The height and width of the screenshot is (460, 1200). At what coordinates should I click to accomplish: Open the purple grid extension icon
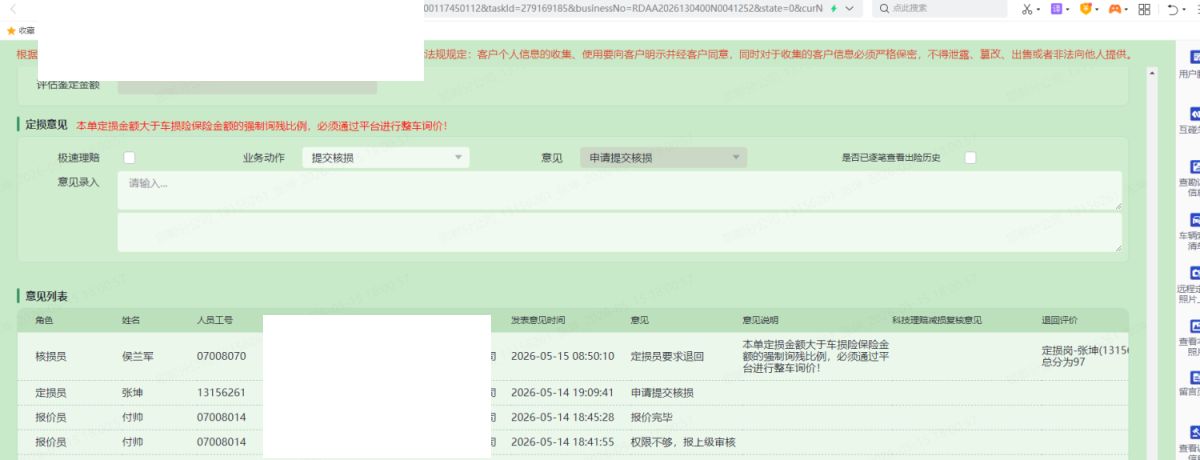(1059, 8)
